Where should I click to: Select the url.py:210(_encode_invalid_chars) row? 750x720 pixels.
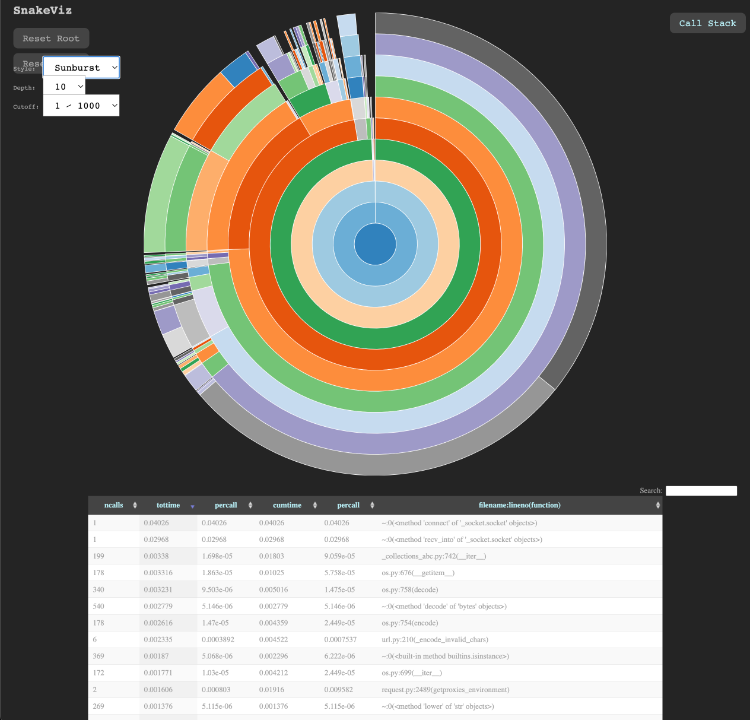(x=375, y=639)
